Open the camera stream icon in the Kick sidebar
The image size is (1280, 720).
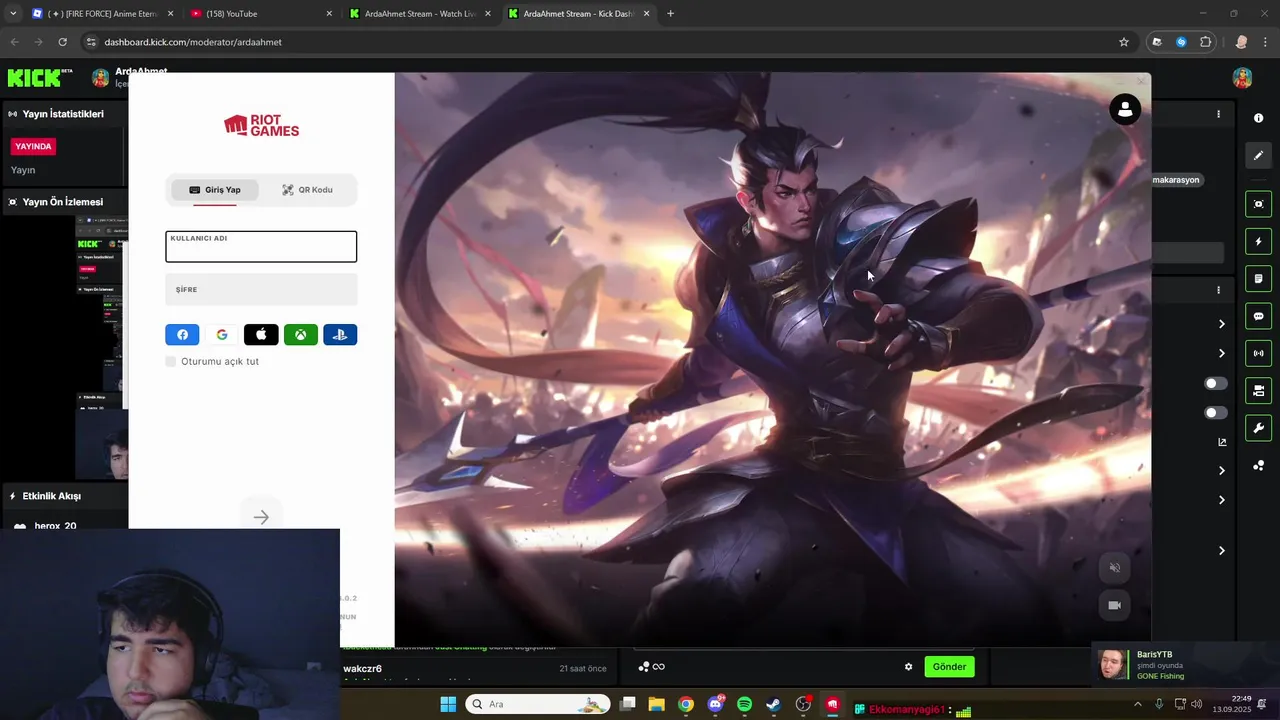pyautogui.click(x=1258, y=390)
